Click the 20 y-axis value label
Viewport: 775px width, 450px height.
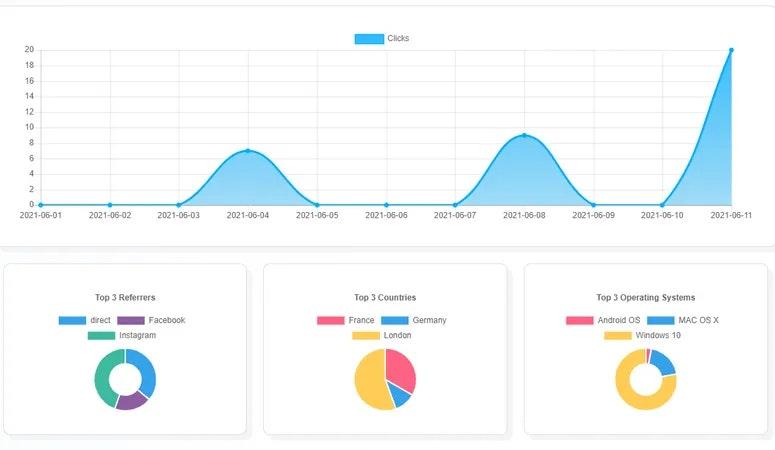point(29,49)
